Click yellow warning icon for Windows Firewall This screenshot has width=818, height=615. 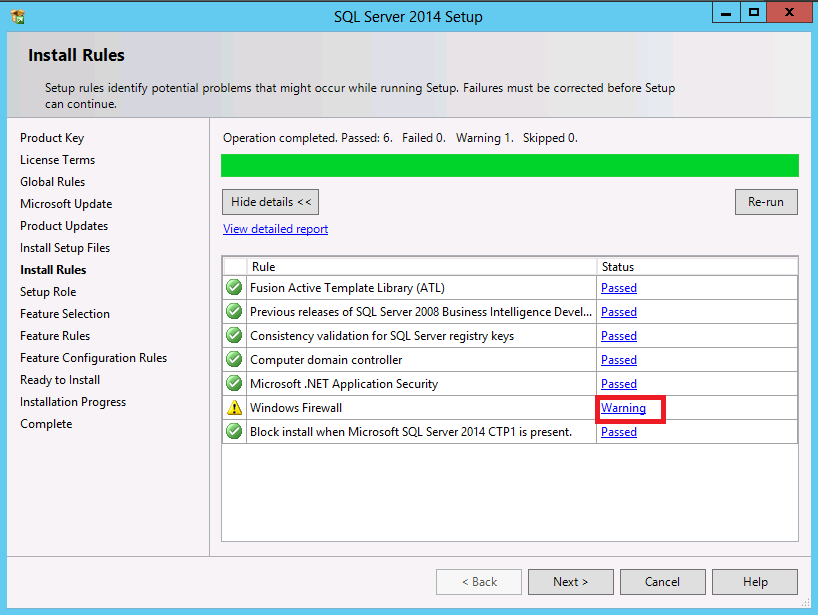[234, 407]
